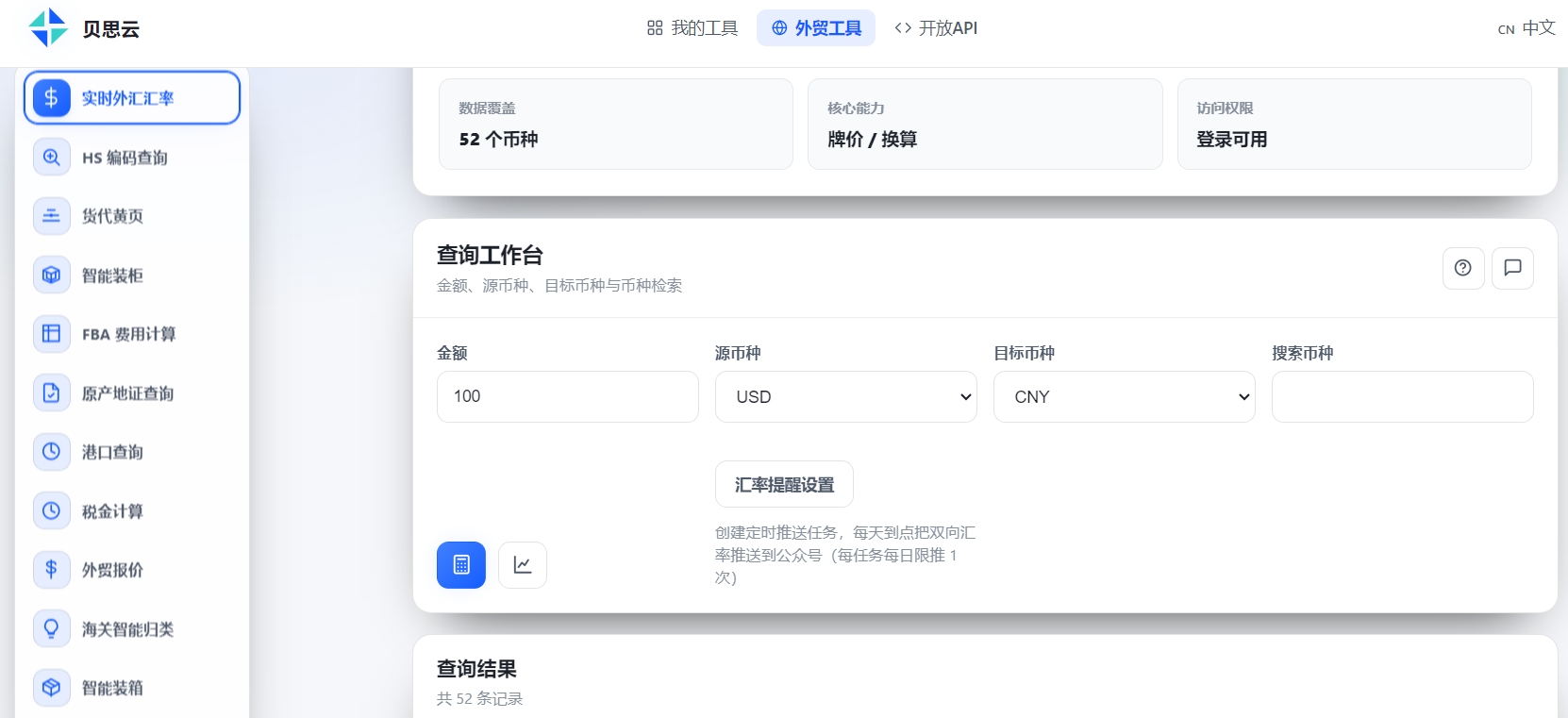This screenshot has width=1568, height=718.
Task: Open 外贸报价 menu entry
Action: [x=132, y=569]
